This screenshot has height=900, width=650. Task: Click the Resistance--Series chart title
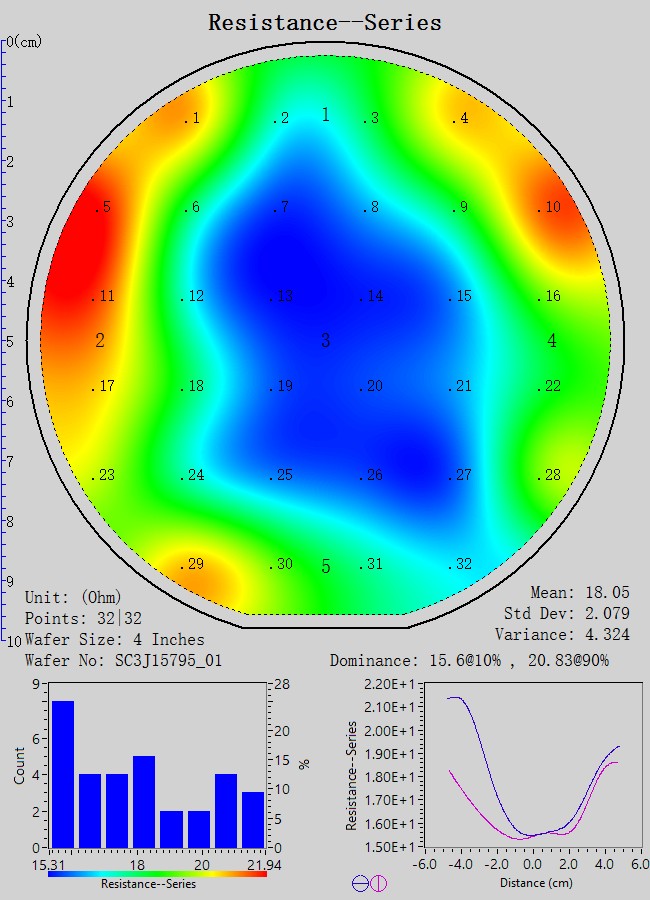pyautogui.click(x=324, y=22)
